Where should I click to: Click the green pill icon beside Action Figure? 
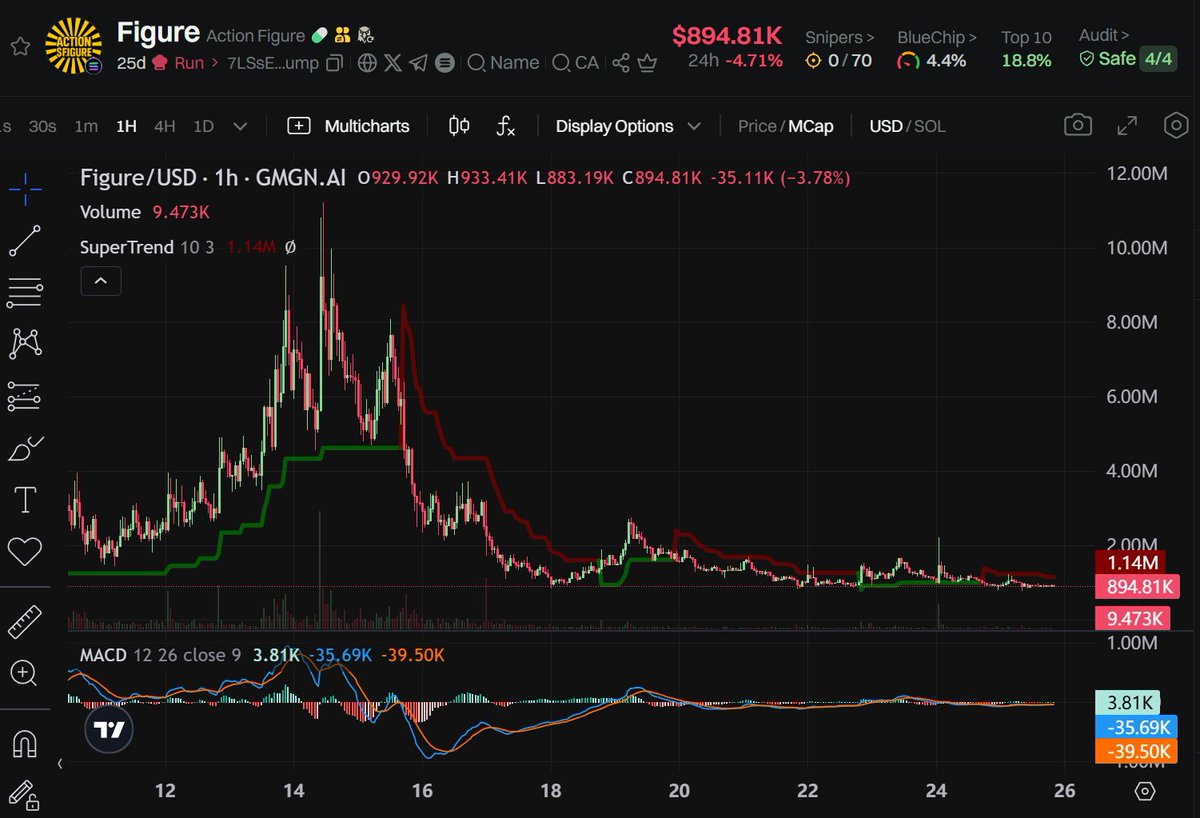(320, 35)
